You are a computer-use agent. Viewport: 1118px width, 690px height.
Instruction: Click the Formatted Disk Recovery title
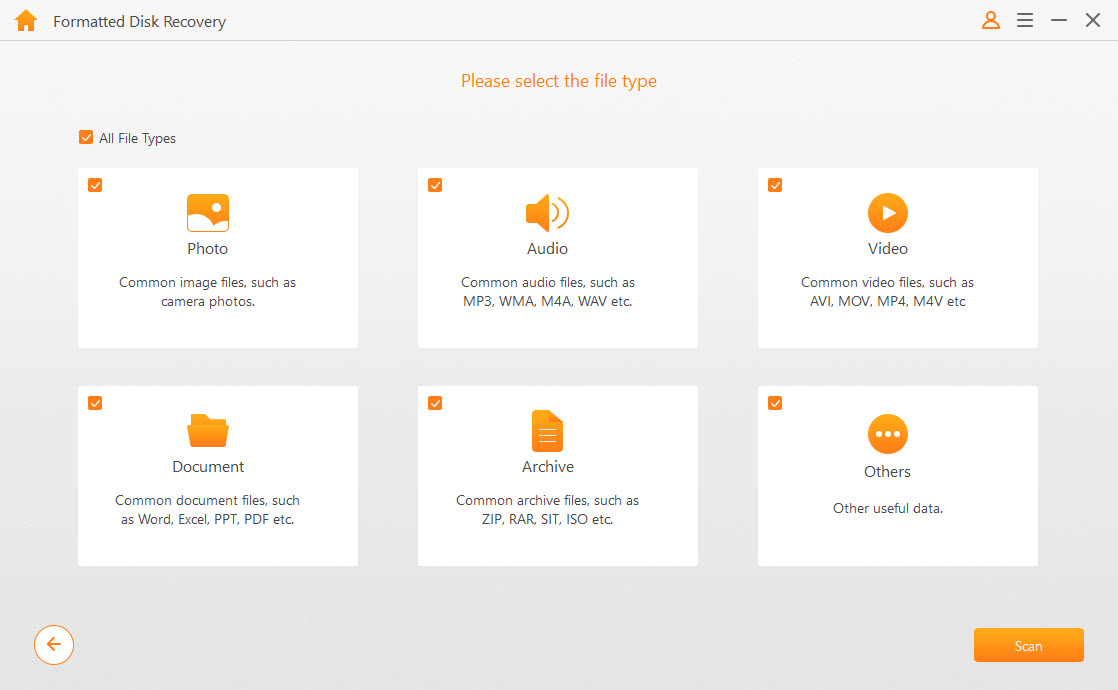pyautogui.click(x=139, y=20)
